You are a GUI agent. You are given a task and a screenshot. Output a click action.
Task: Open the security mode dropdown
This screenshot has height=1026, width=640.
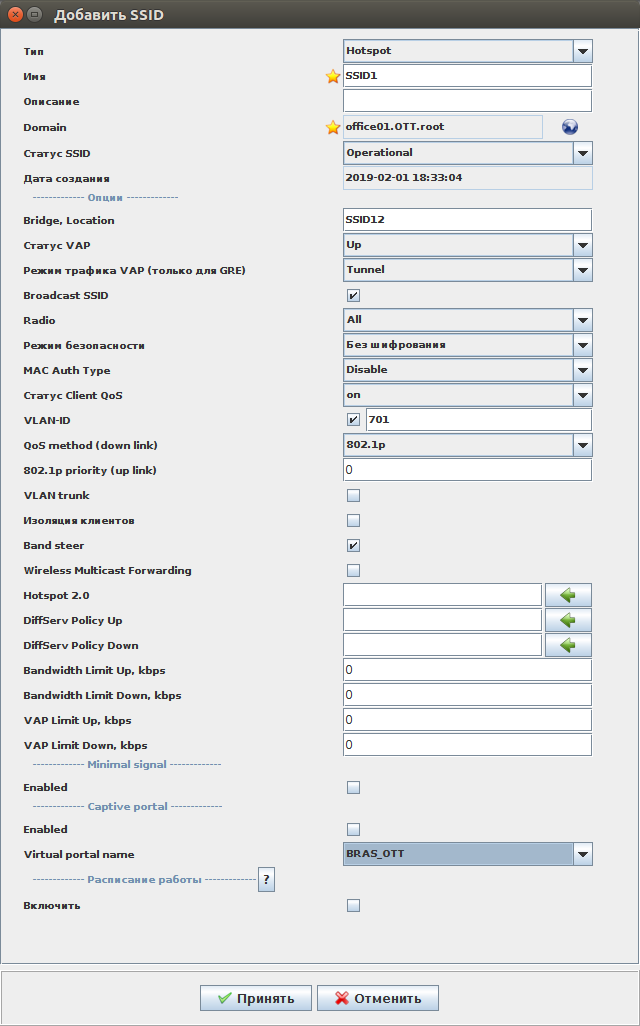tap(582, 345)
